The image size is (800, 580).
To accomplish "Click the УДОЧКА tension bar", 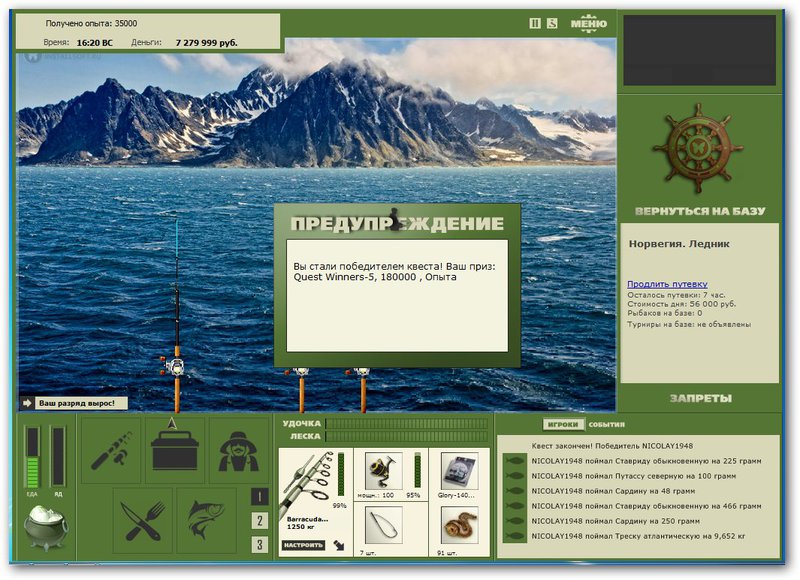I will click(x=407, y=424).
